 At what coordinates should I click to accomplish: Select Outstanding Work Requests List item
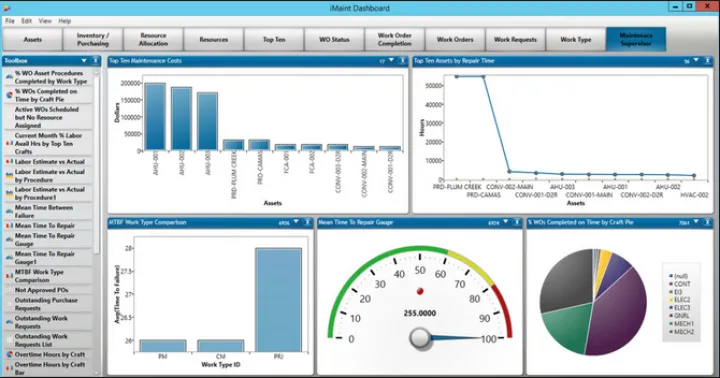[48, 340]
